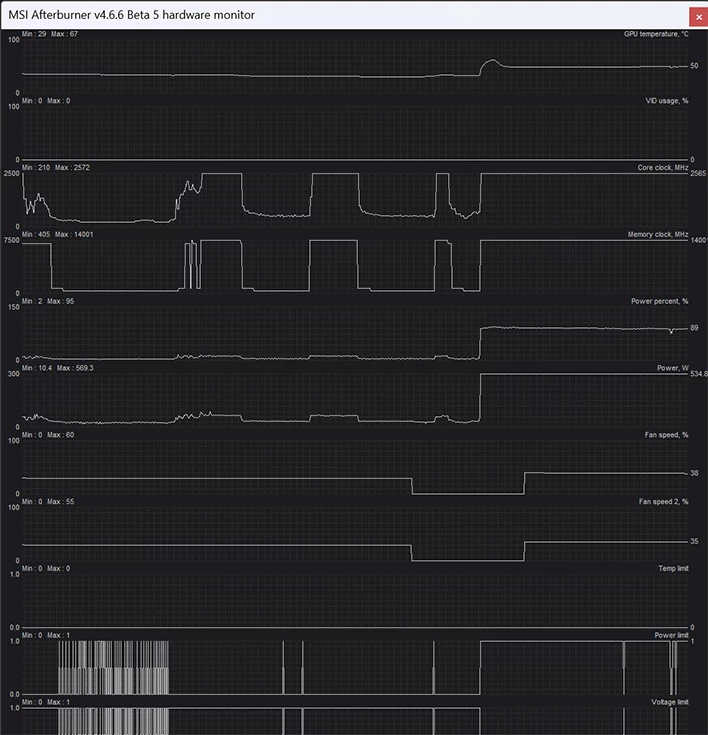Select the Memory clock, MHz label

(658, 234)
